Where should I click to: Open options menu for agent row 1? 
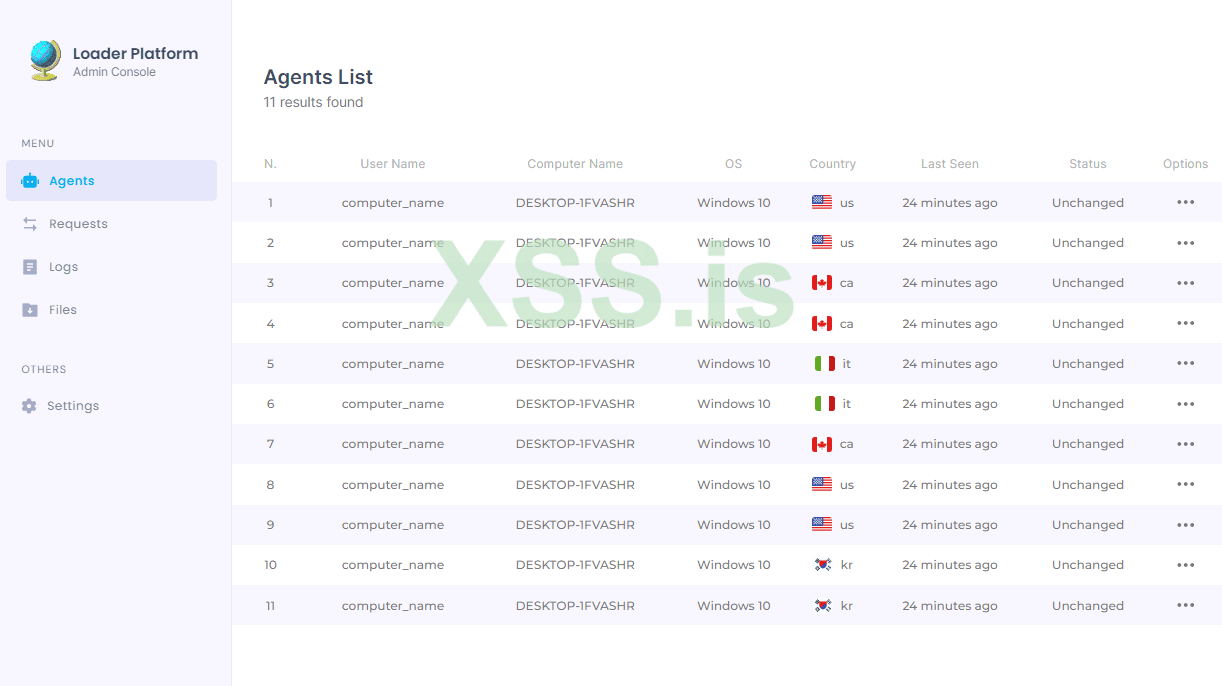(x=1186, y=202)
